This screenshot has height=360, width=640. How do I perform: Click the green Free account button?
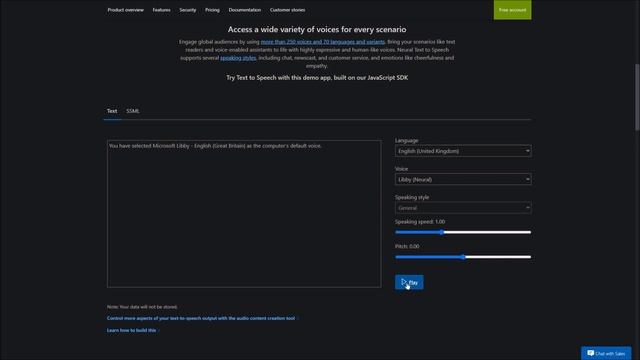pyautogui.click(x=512, y=10)
